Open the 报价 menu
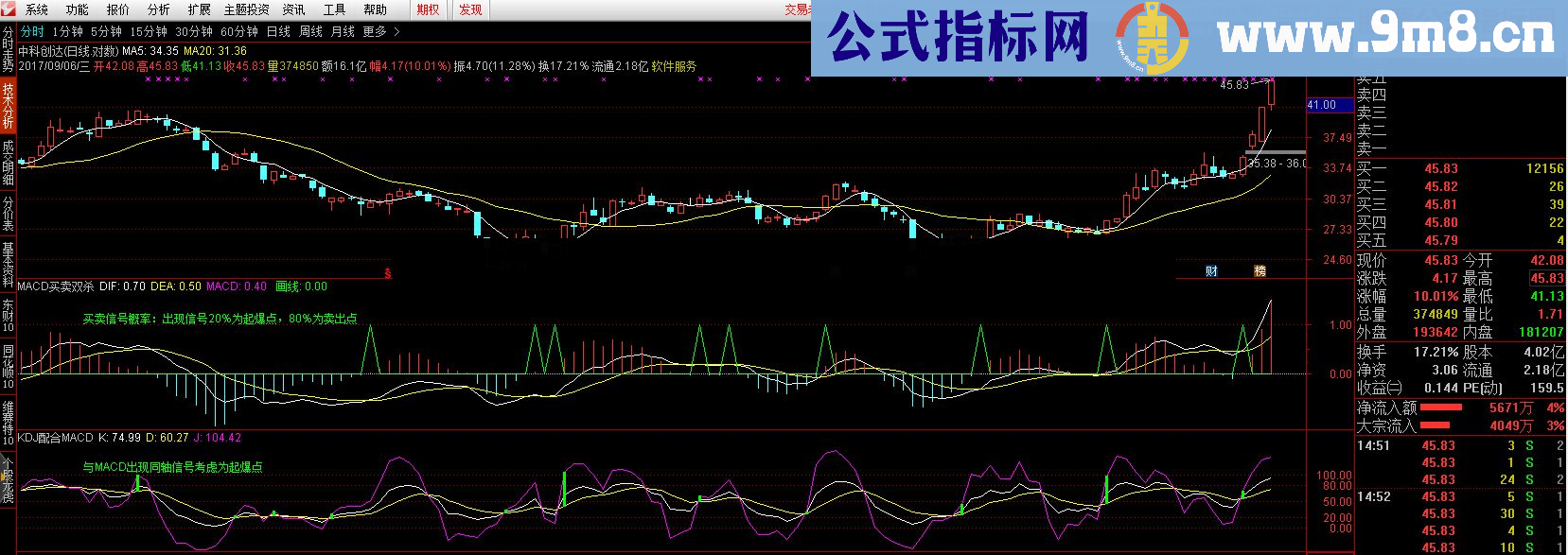This screenshot has width=1568, height=555. (x=117, y=9)
